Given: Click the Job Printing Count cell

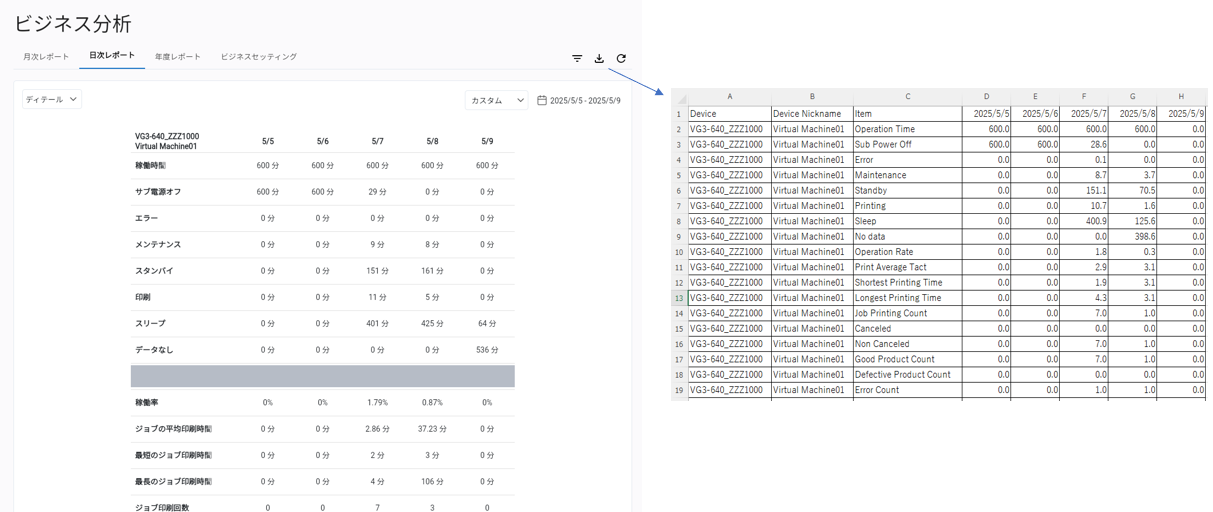Looking at the screenshot, I should 907,313.
